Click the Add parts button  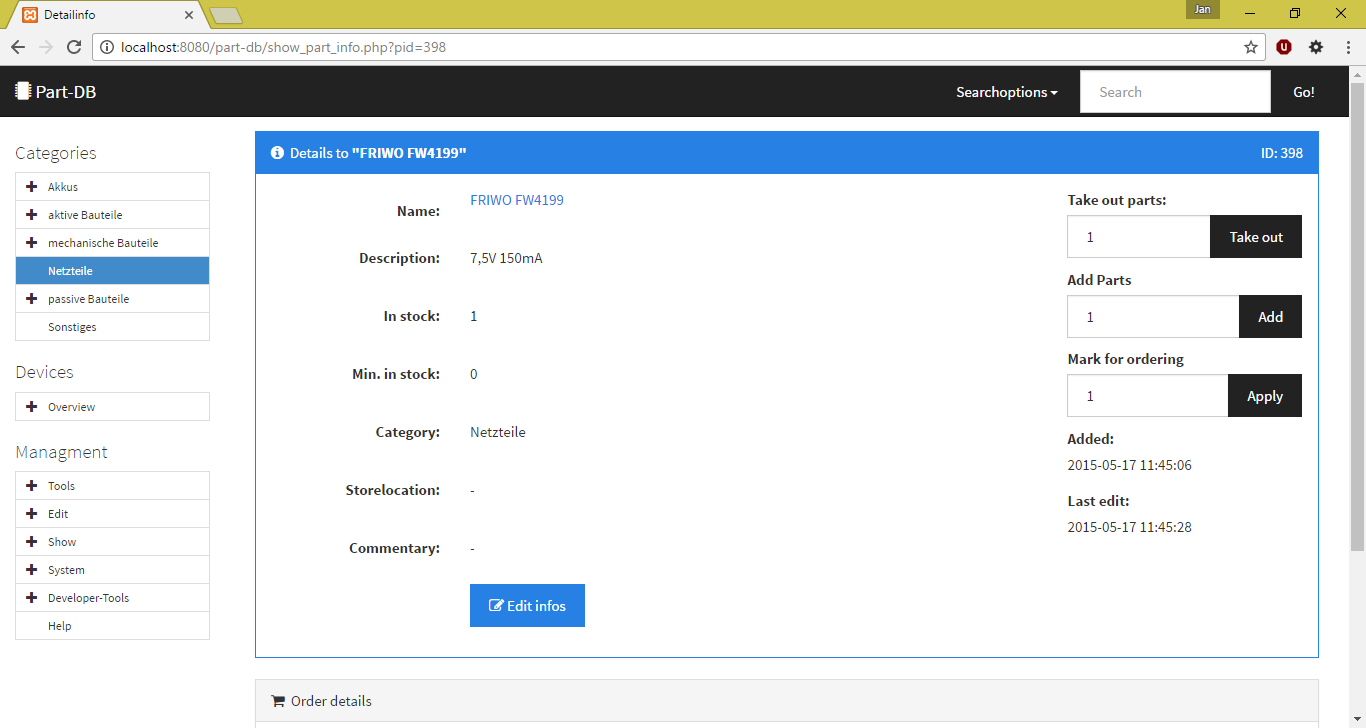coord(1270,317)
